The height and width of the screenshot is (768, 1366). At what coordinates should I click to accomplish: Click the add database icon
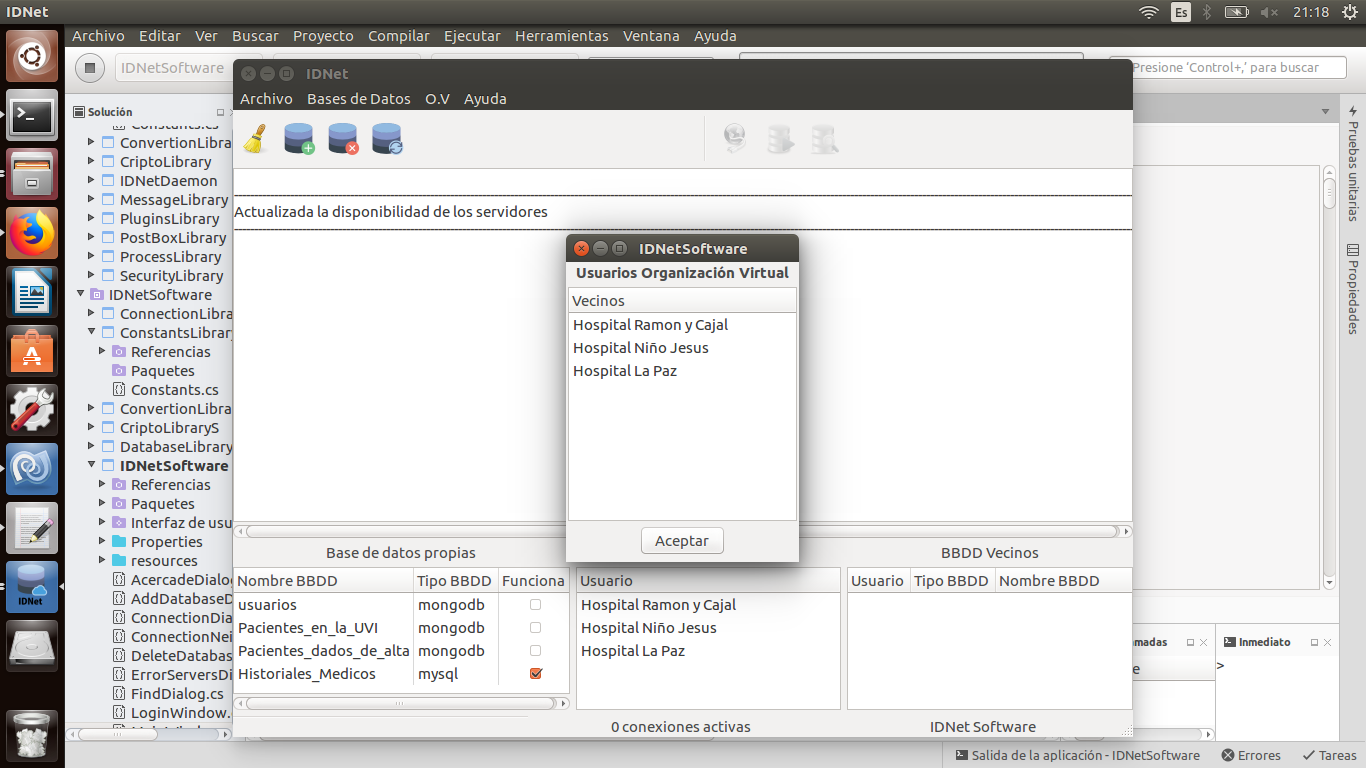pyautogui.click(x=299, y=139)
